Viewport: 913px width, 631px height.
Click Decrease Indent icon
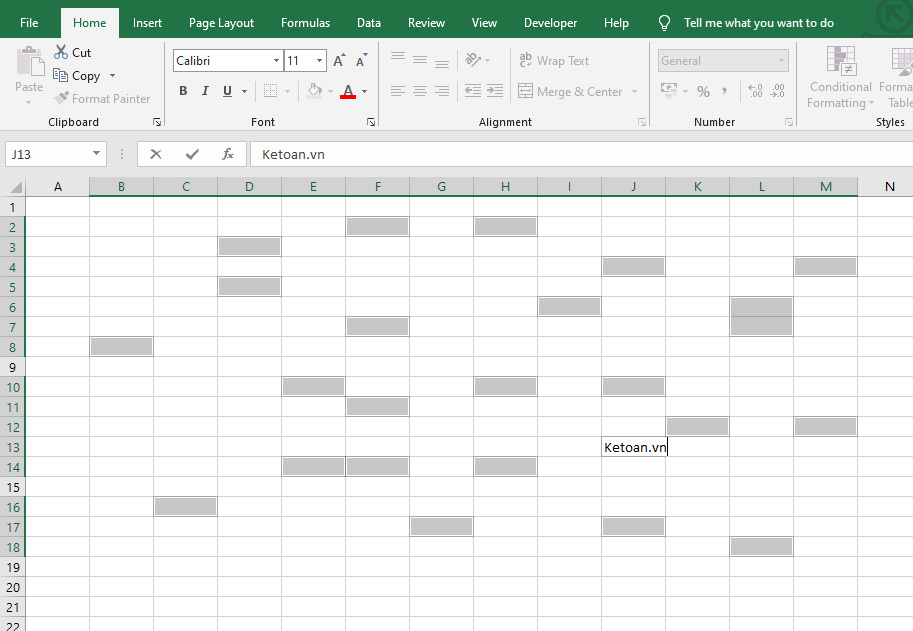473,90
